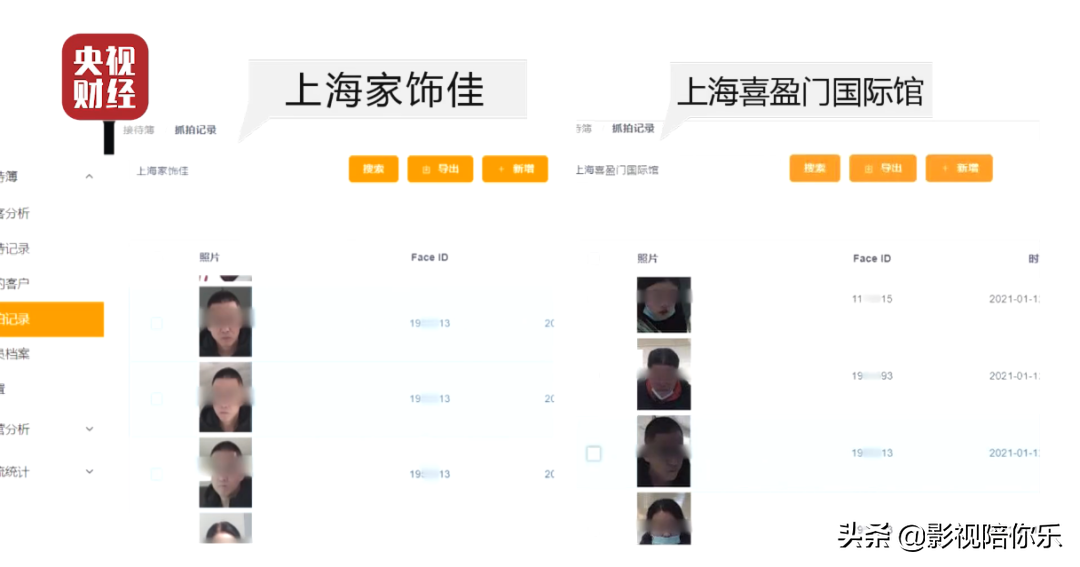Click Face ID value 11**15
Screen dimensions: 1080x567
[x=872, y=299]
